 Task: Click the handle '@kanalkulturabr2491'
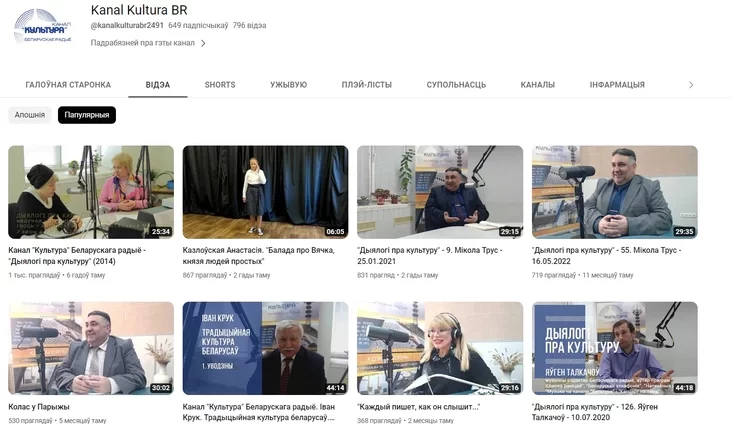127,26
